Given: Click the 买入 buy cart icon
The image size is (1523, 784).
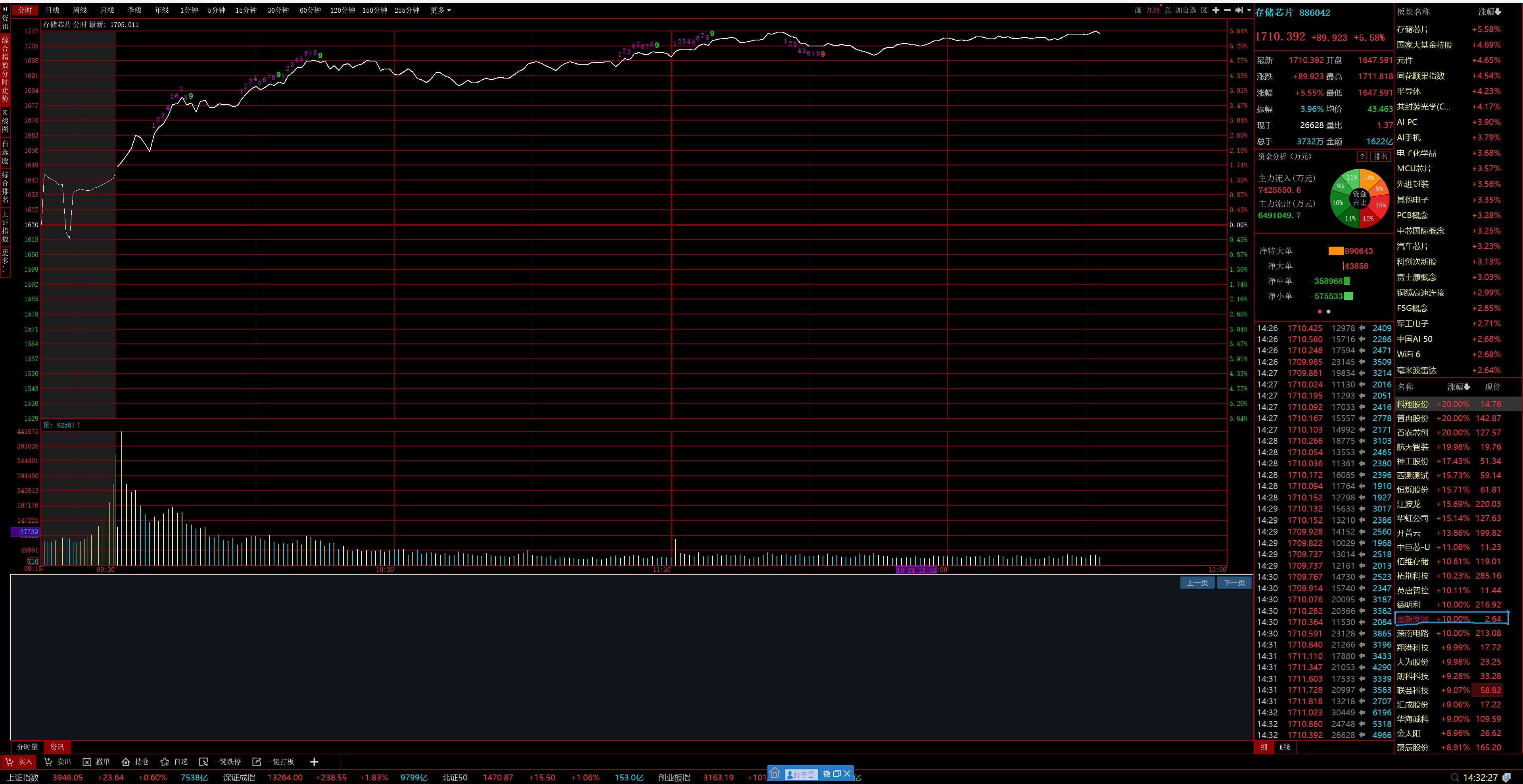Looking at the screenshot, I should click(x=10, y=761).
